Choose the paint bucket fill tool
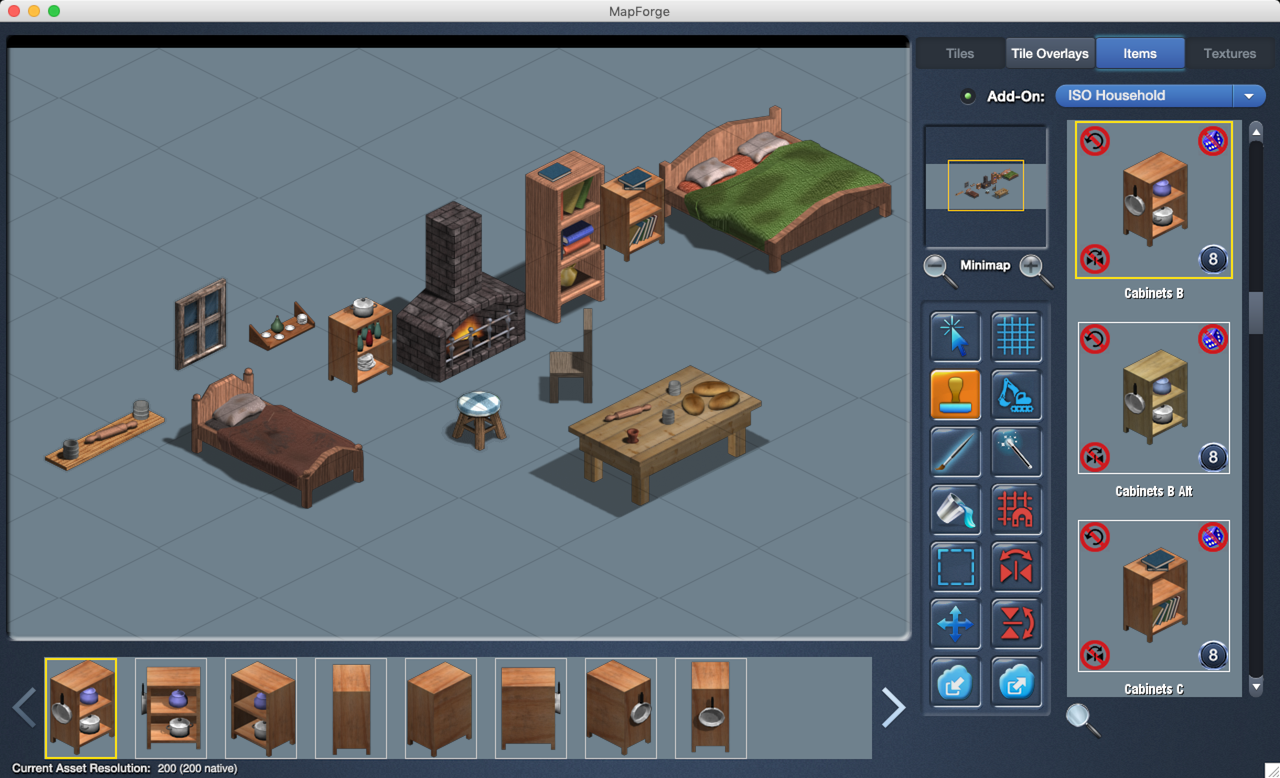Image resolution: width=1280 pixels, height=778 pixels. point(955,509)
